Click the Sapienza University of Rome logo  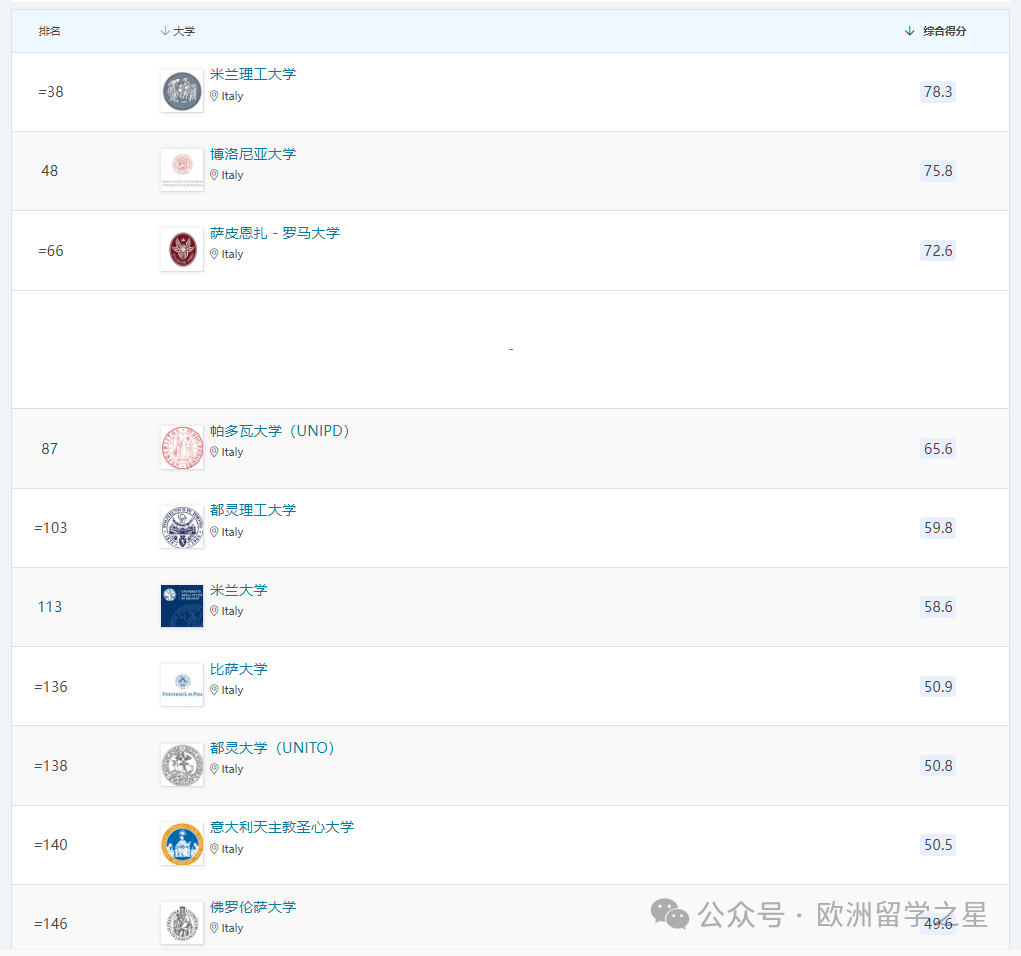point(182,250)
